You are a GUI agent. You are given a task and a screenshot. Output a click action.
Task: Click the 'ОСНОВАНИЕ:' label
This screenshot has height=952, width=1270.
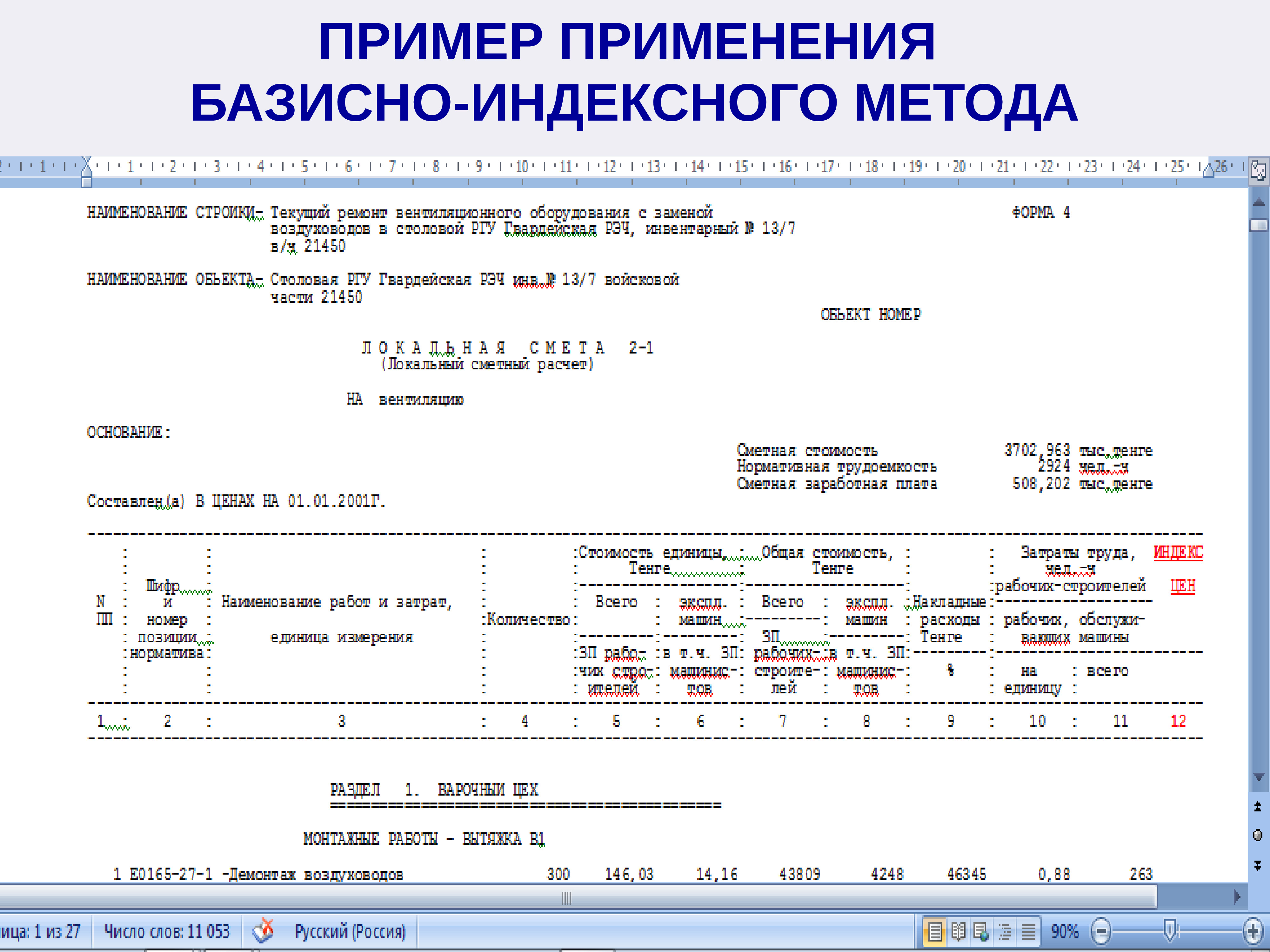tap(129, 433)
